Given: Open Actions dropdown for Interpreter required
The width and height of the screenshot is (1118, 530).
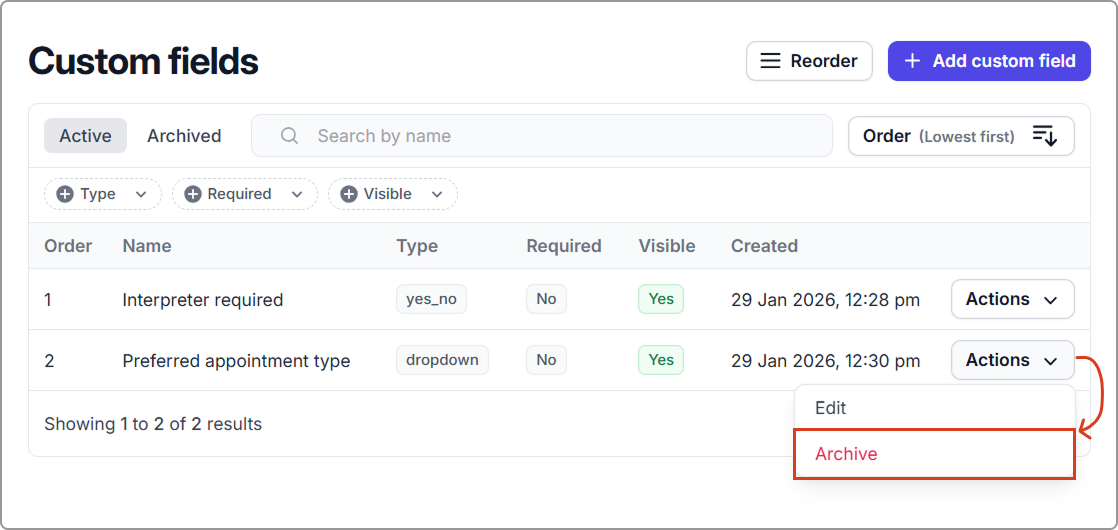Looking at the screenshot, I should [x=1012, y=299].
